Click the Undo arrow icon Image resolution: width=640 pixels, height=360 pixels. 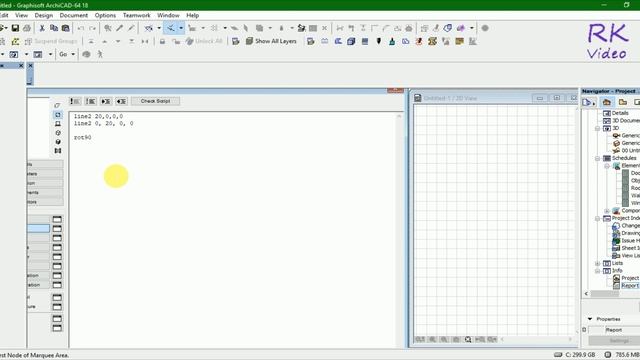[x=81, y=28]
